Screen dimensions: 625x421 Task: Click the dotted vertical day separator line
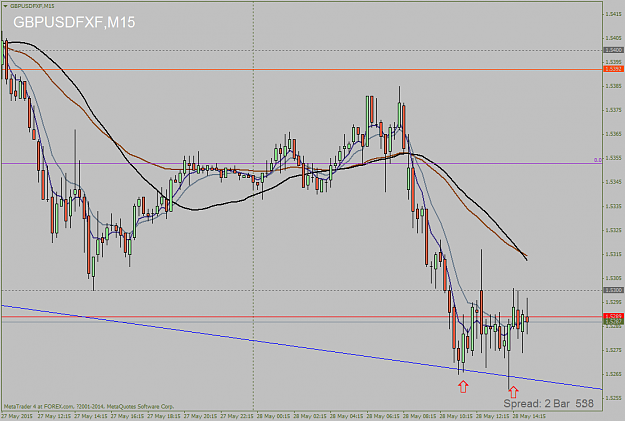[254, 206]
